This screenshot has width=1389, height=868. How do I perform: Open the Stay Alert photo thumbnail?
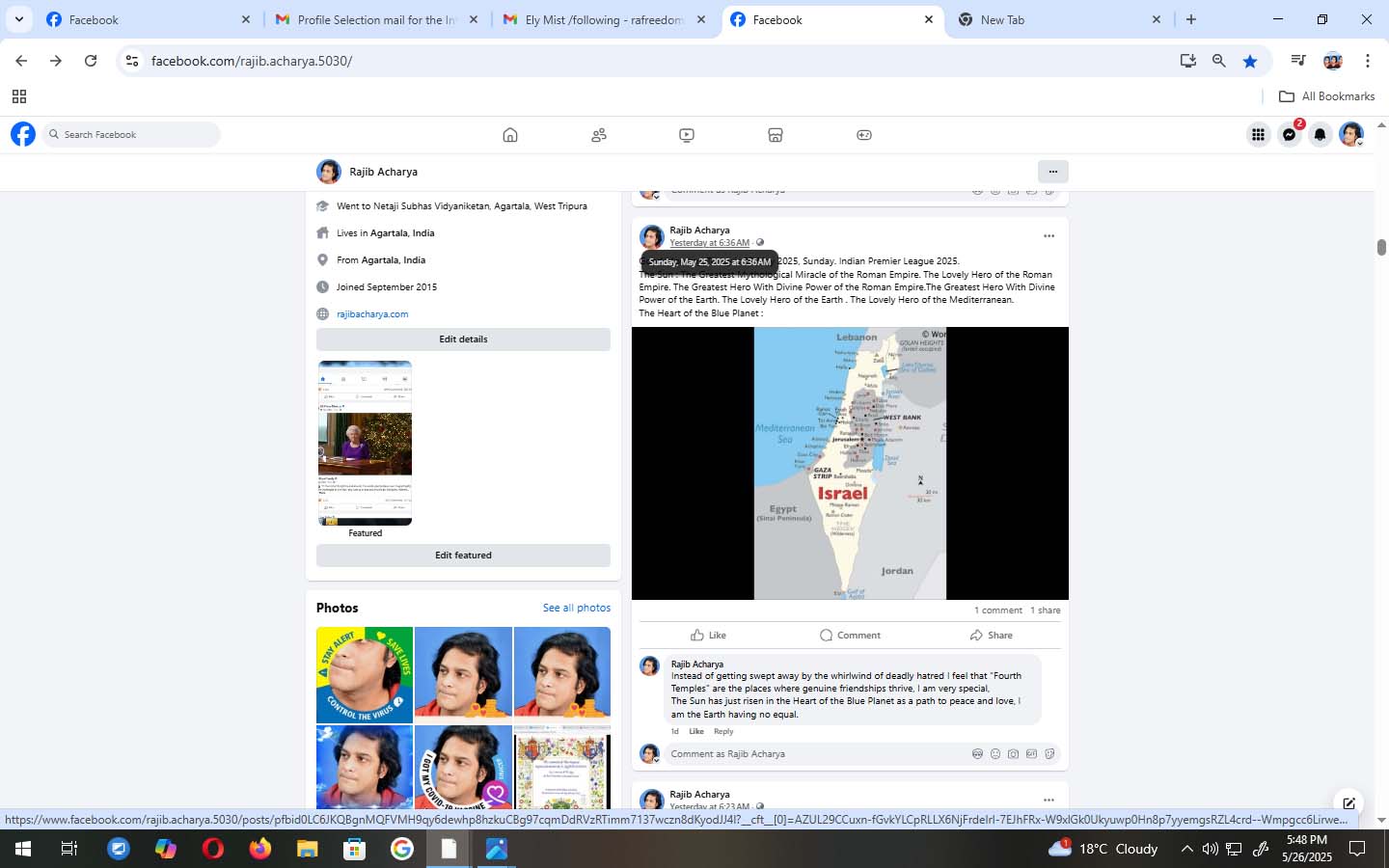click(x=365, y=674)
